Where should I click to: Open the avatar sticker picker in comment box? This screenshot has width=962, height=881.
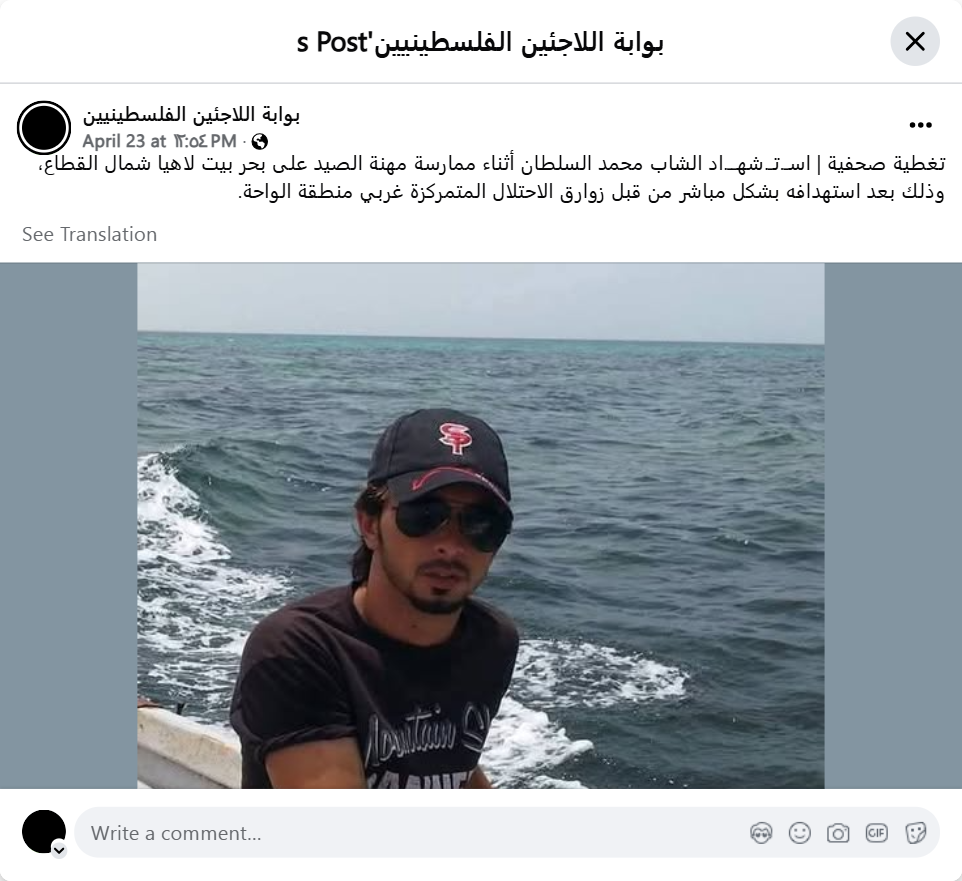[x=761, y=833]
